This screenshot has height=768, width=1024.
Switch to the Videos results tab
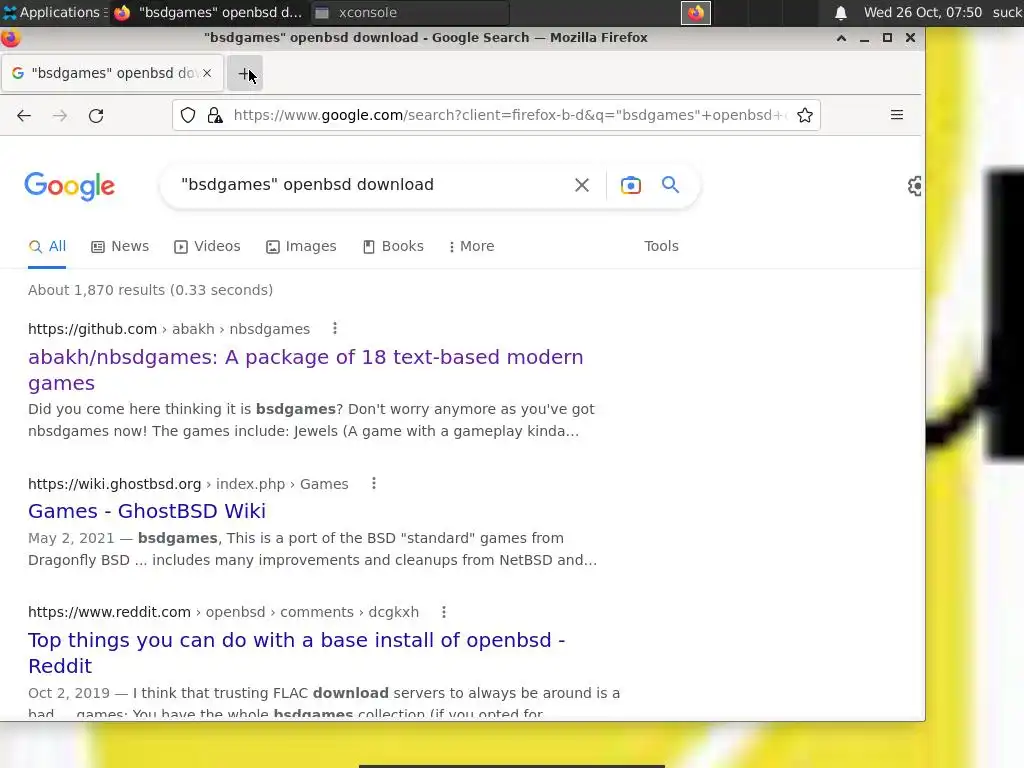click(x=207, y=246)
